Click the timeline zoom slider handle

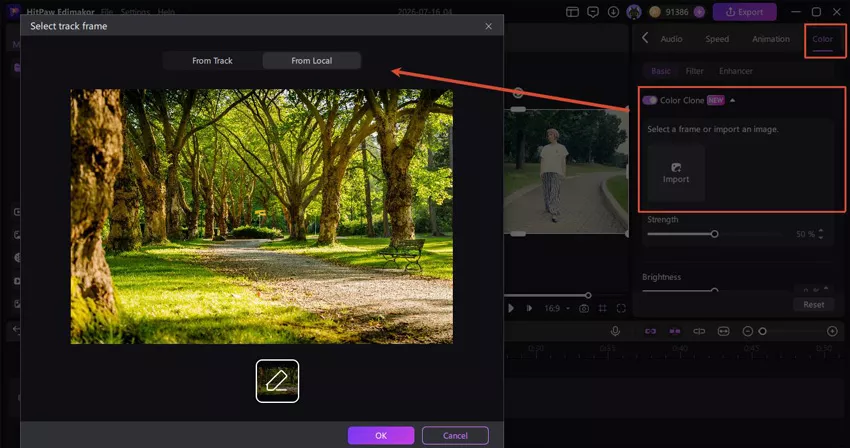[763, 331]
